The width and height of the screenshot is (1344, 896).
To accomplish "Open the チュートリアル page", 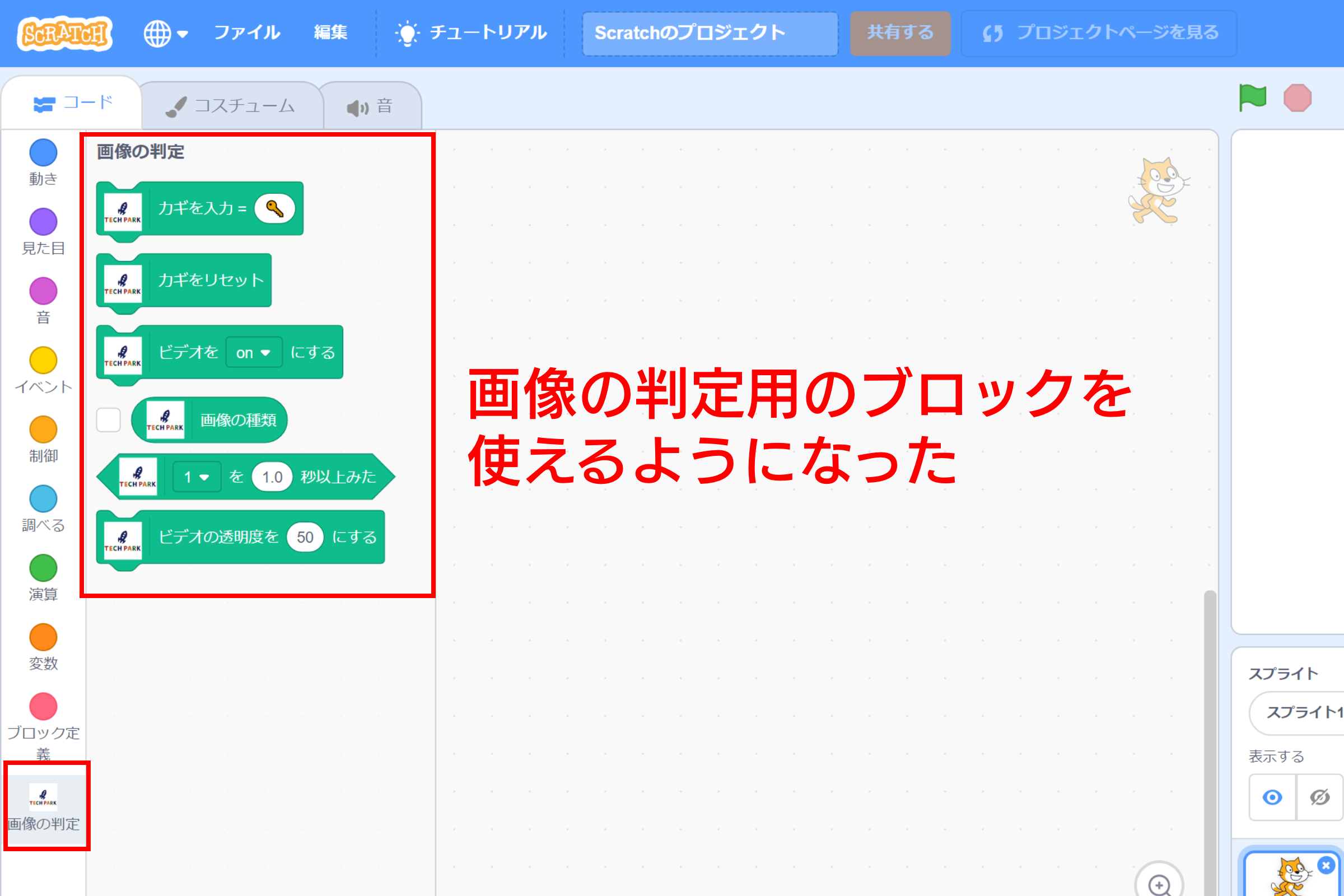I will pos(487,33).
